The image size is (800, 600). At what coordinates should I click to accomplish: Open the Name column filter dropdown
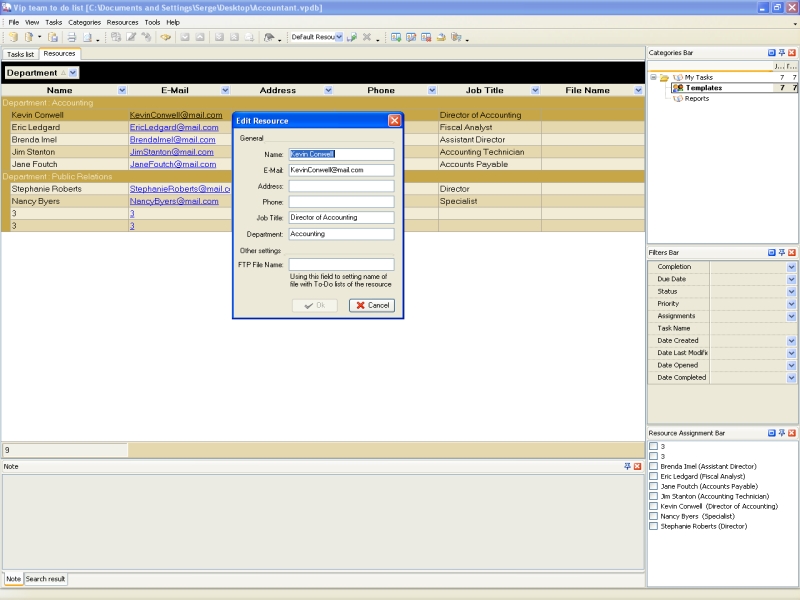tap(122, 90)
